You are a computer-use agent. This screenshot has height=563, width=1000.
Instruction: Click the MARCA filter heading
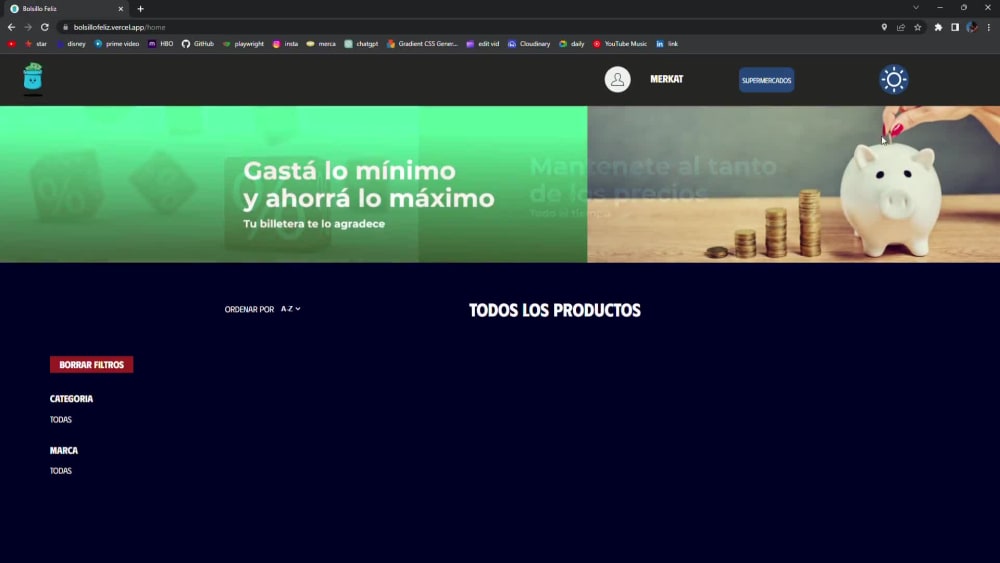coord(64,450)
